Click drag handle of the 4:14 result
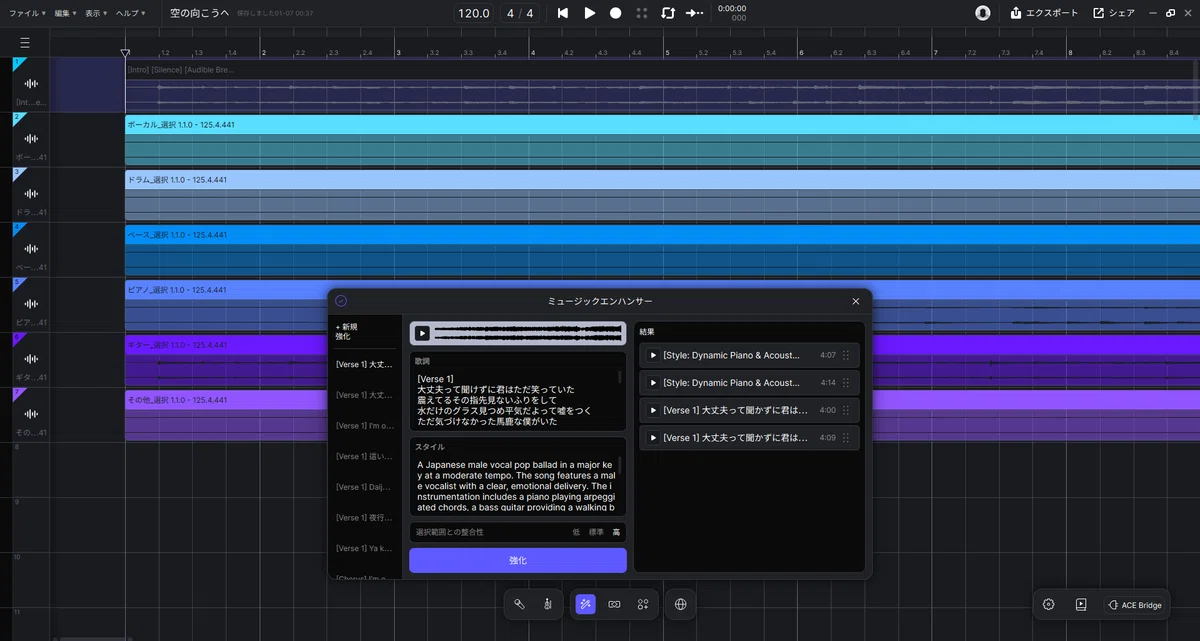The height and width of the screenshot is (641, 1200). (x=847, y=383)
